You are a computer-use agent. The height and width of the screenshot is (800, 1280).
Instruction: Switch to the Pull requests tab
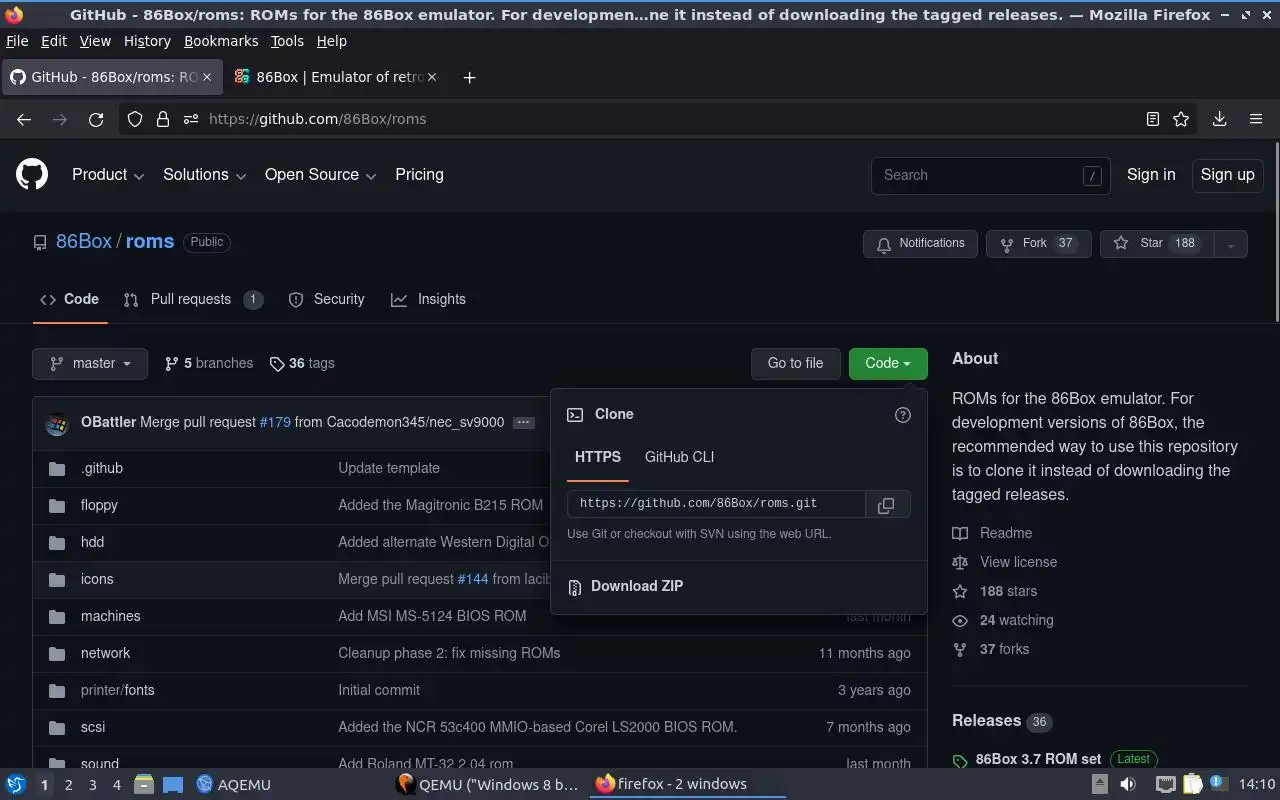point(193,300)
